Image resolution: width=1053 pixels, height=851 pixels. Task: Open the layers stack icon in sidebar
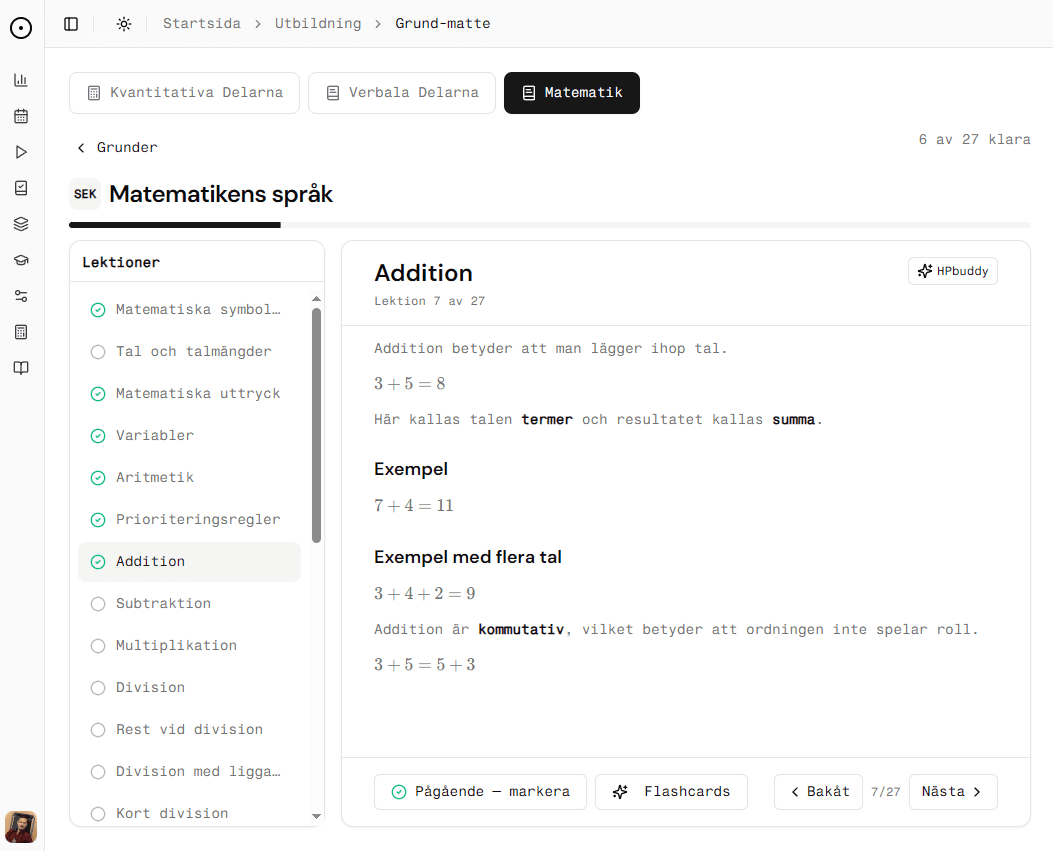pos(21,224)
